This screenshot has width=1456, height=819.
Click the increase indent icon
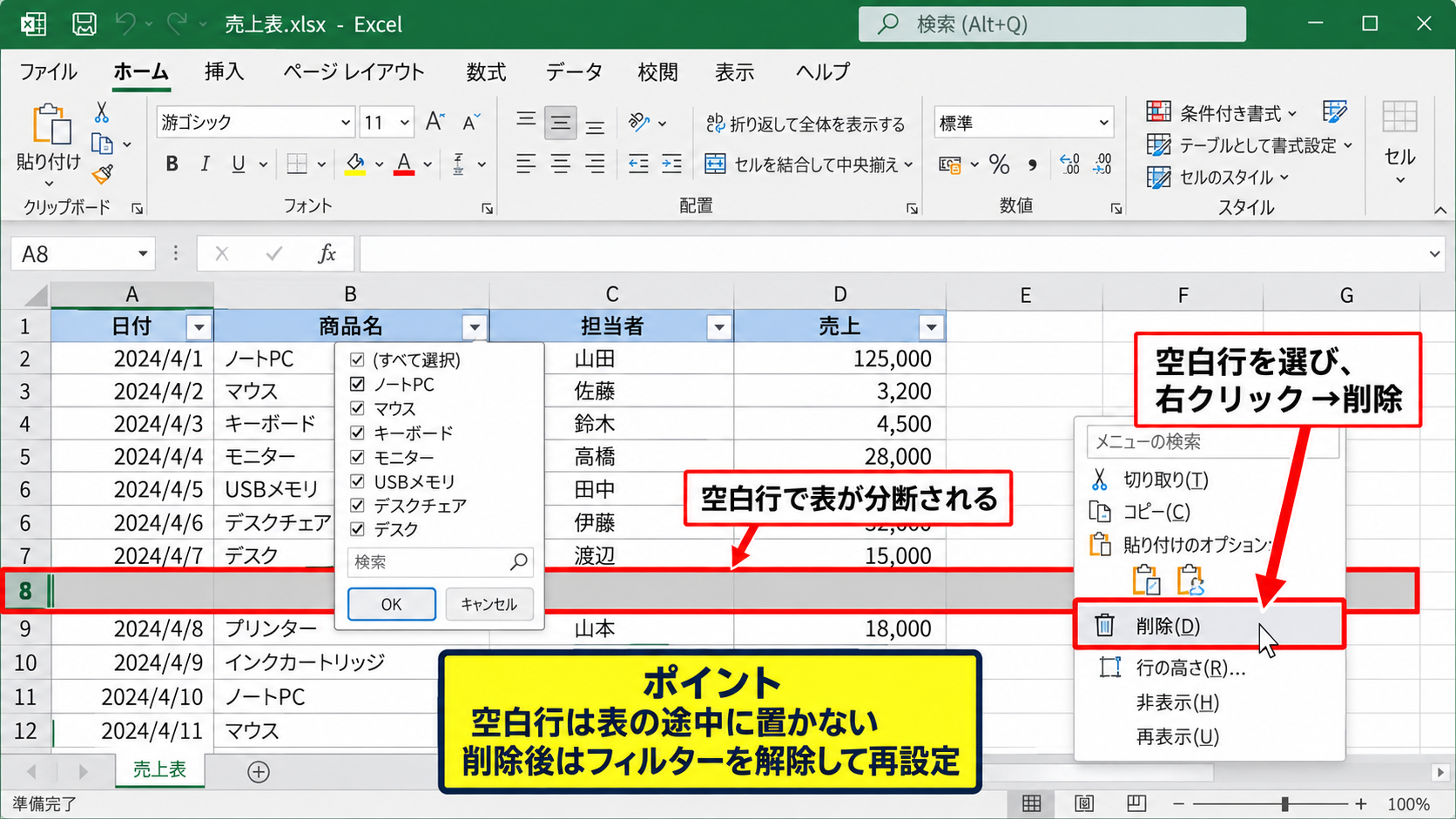[671, 164]
